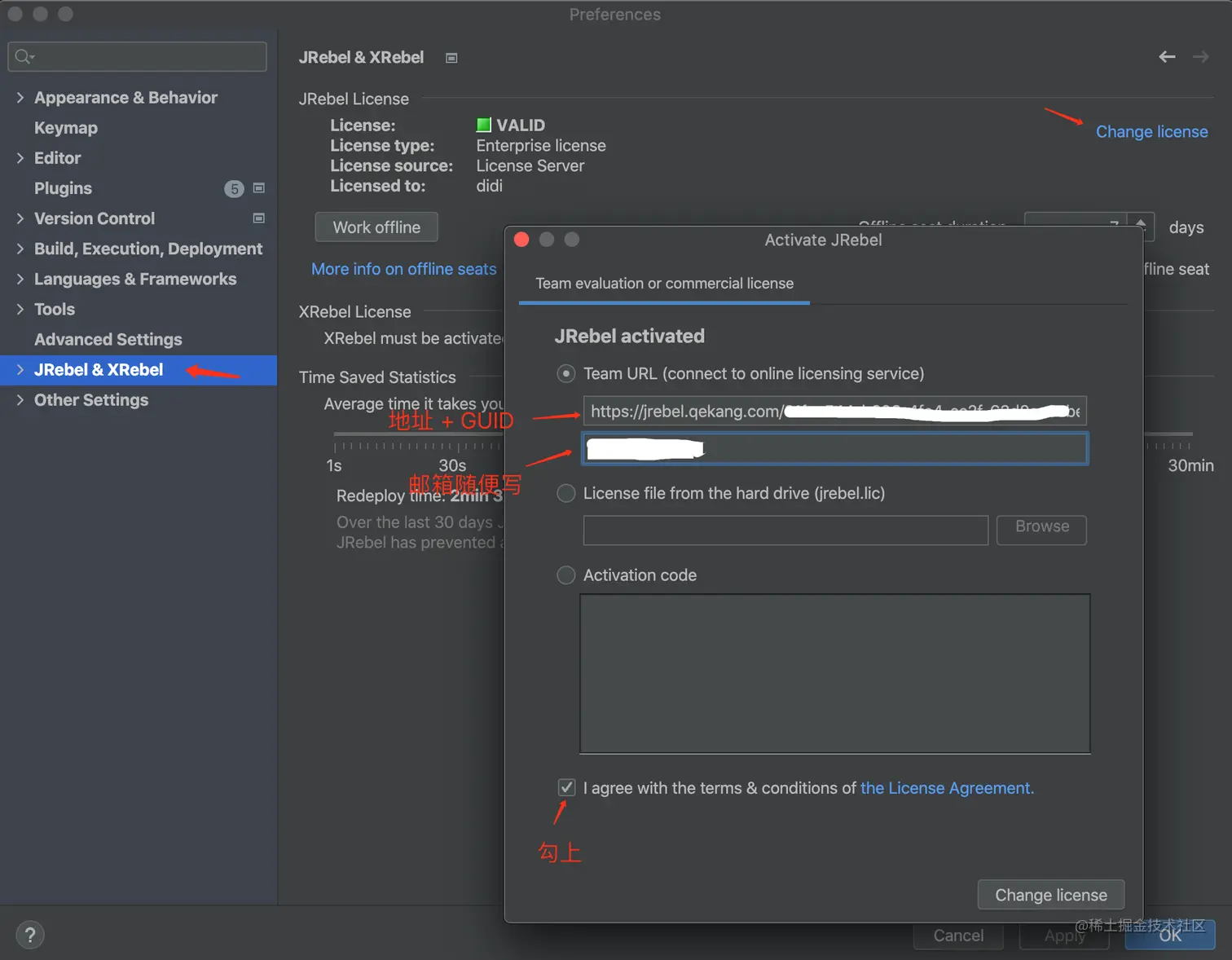This screenshot has height=960, width=1232.
Task: Open the Advanced Settings page
Action: pos(108,339)
